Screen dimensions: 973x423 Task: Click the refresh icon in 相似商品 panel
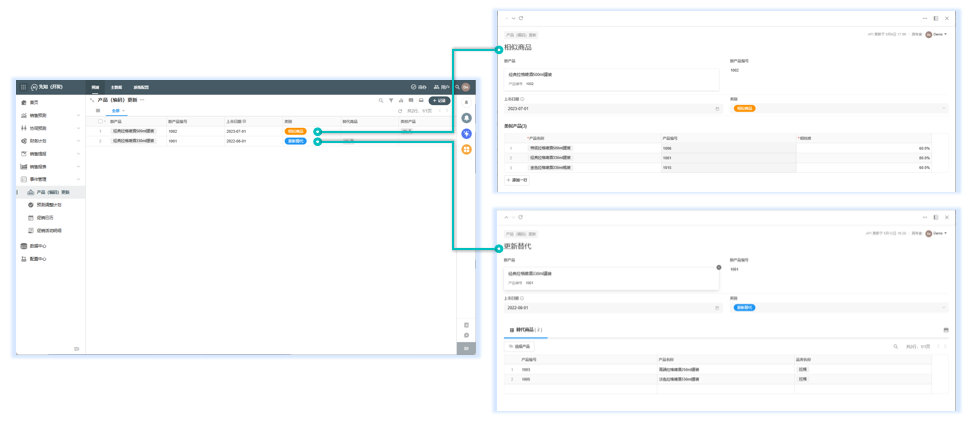pyautogui.click(x=521, y=18)
